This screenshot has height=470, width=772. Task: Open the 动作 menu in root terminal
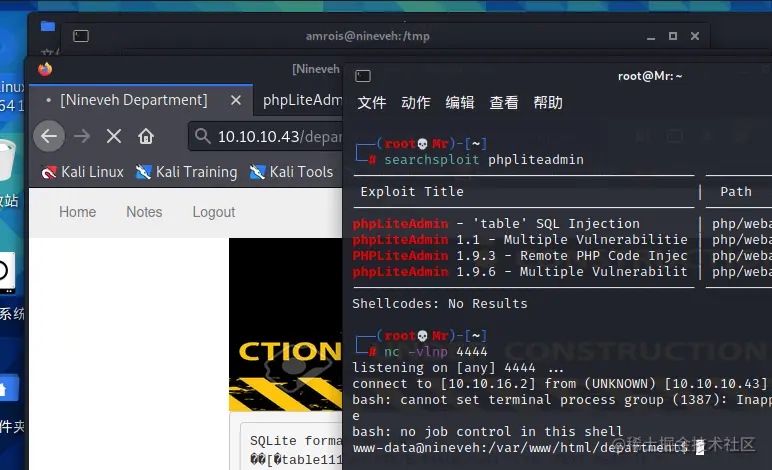pos(416,102)
